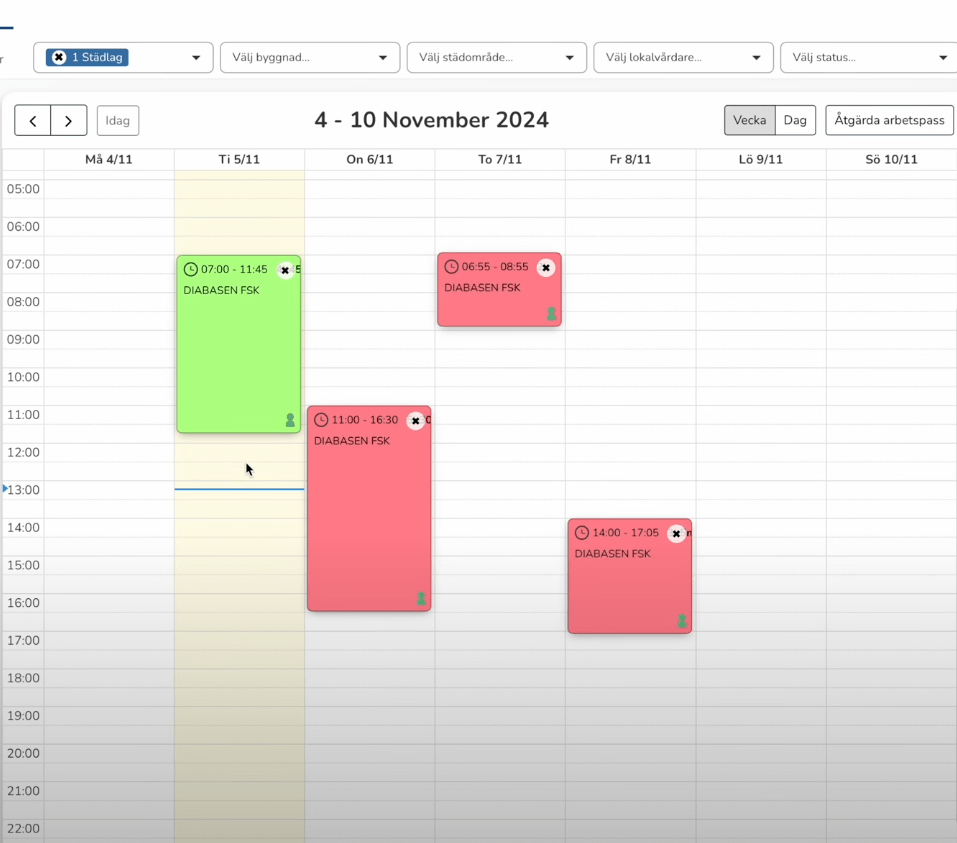Screen dimensions: 957x843
Task: Switch to Dag view
Action: point(795,120)
